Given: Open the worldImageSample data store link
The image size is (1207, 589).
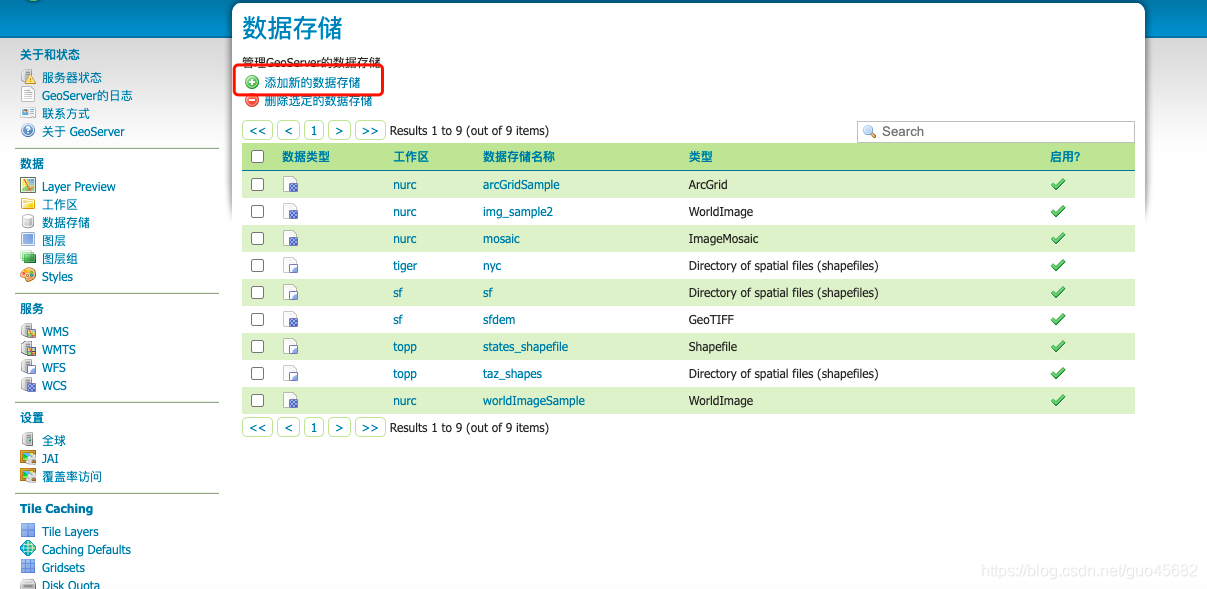Looking at the screenshot, I should tap(534, 401).
